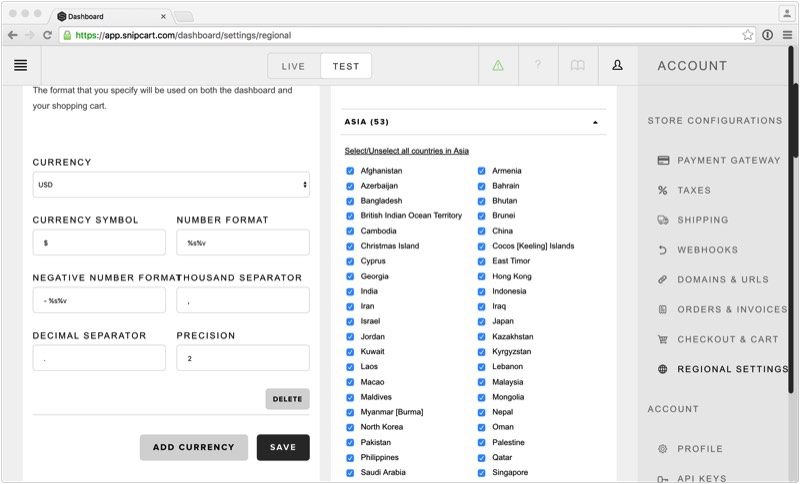The width and height of the screenshot is (800, 484).
Task: Click the user account icon
Action: [x=617, y=65]
